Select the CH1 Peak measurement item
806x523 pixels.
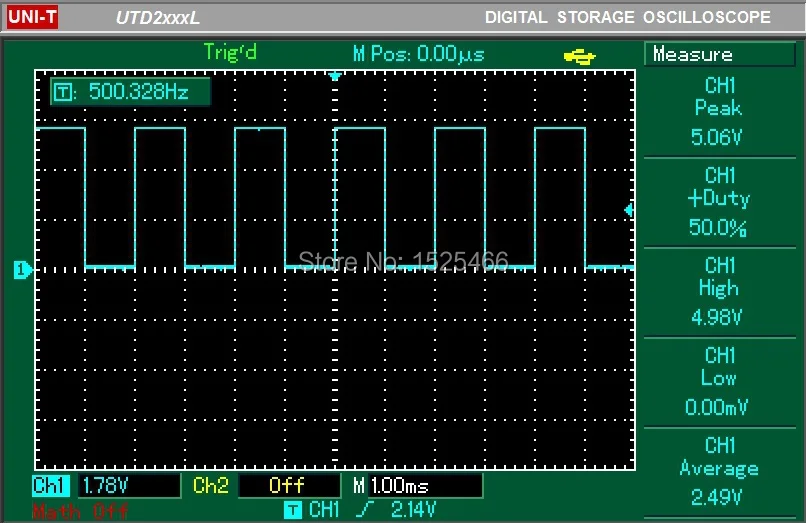click(719, 111)
